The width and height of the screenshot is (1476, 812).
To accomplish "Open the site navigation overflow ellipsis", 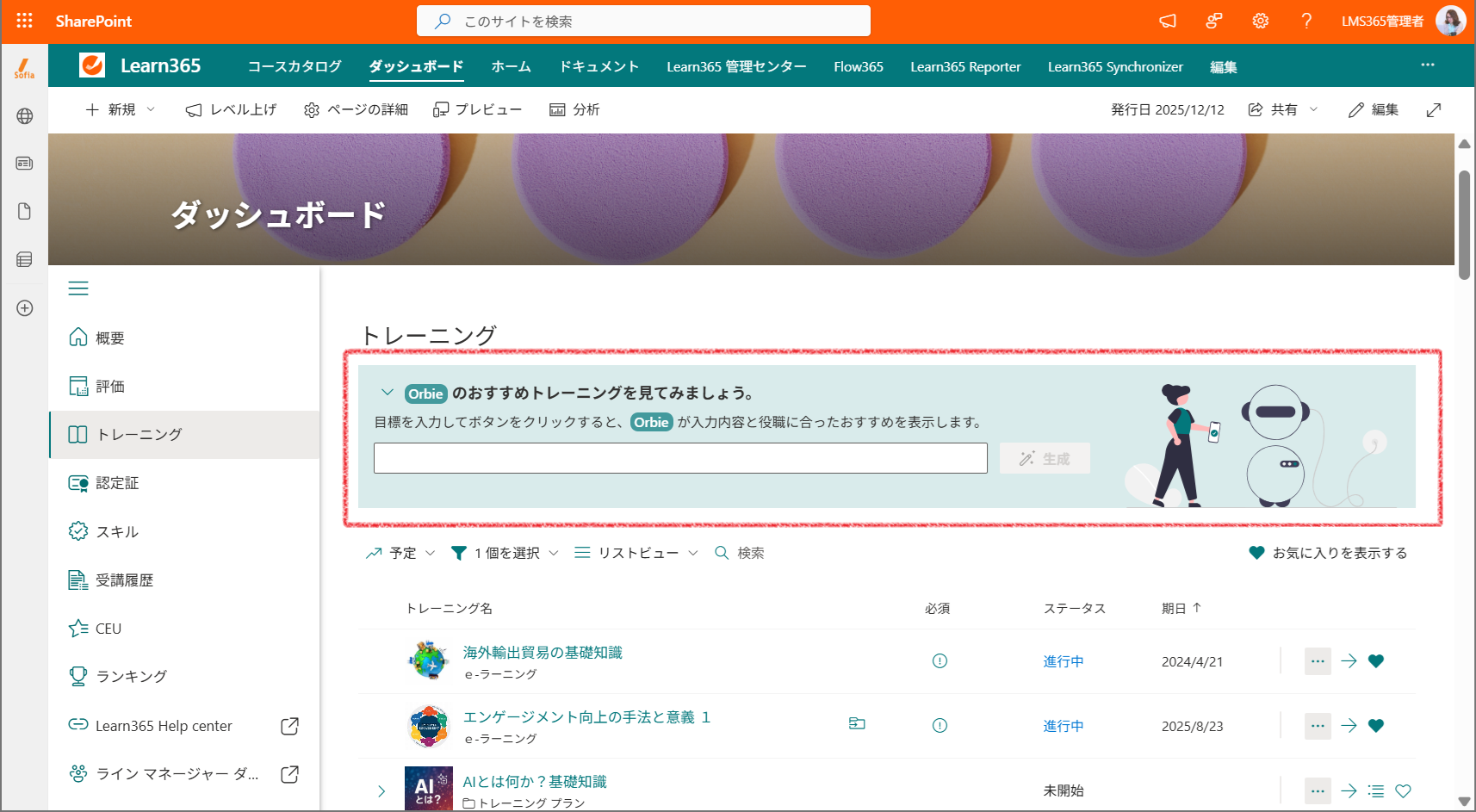I will point(1428,65).
